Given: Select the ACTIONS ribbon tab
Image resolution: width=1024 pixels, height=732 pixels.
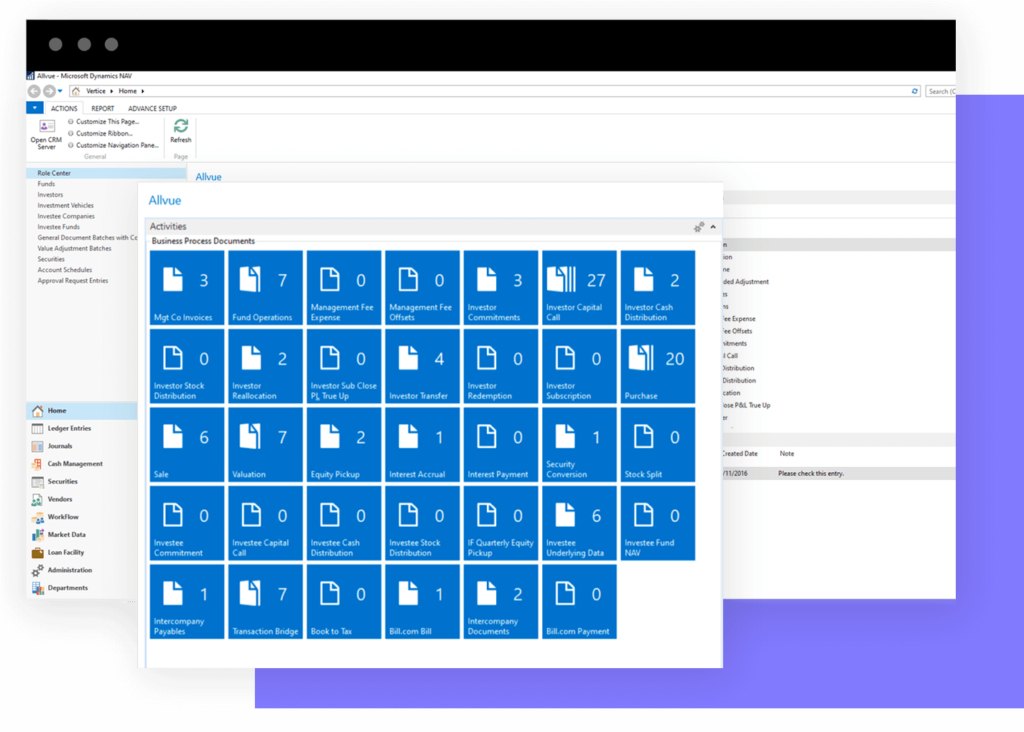Looking at the screenshot, I should [x=64, y=108].
